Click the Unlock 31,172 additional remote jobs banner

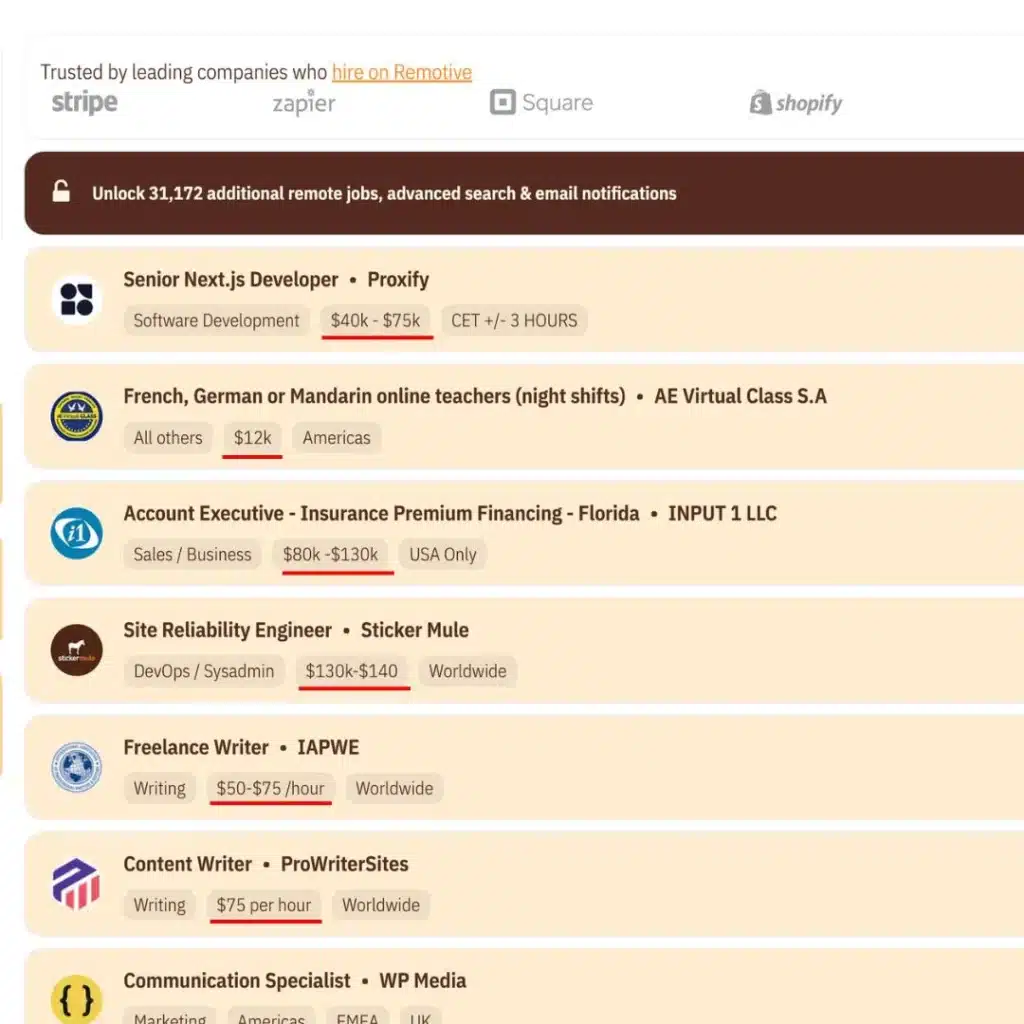coord(524,193)
